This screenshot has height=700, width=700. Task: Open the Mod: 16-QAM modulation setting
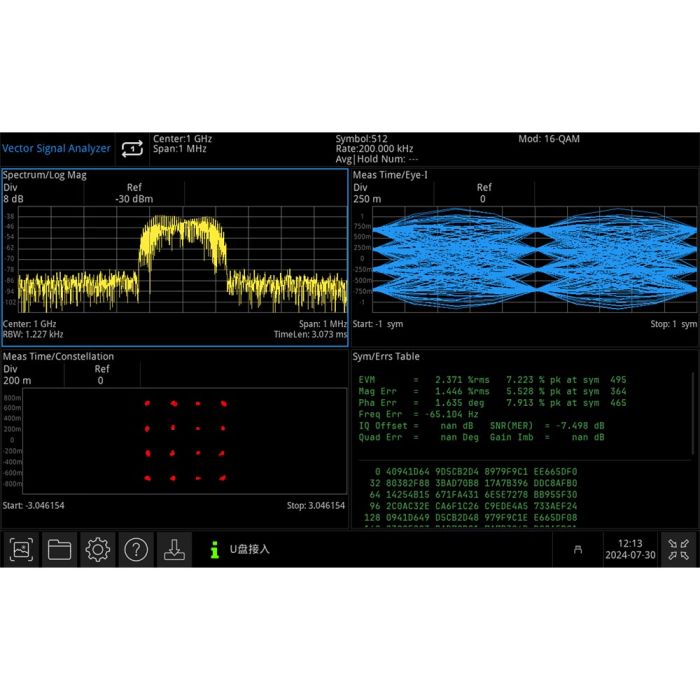tap(548, 139)
